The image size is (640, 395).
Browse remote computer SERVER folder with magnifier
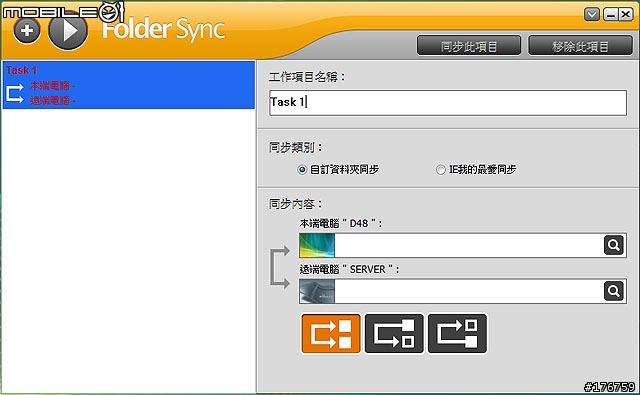[613, 291]
